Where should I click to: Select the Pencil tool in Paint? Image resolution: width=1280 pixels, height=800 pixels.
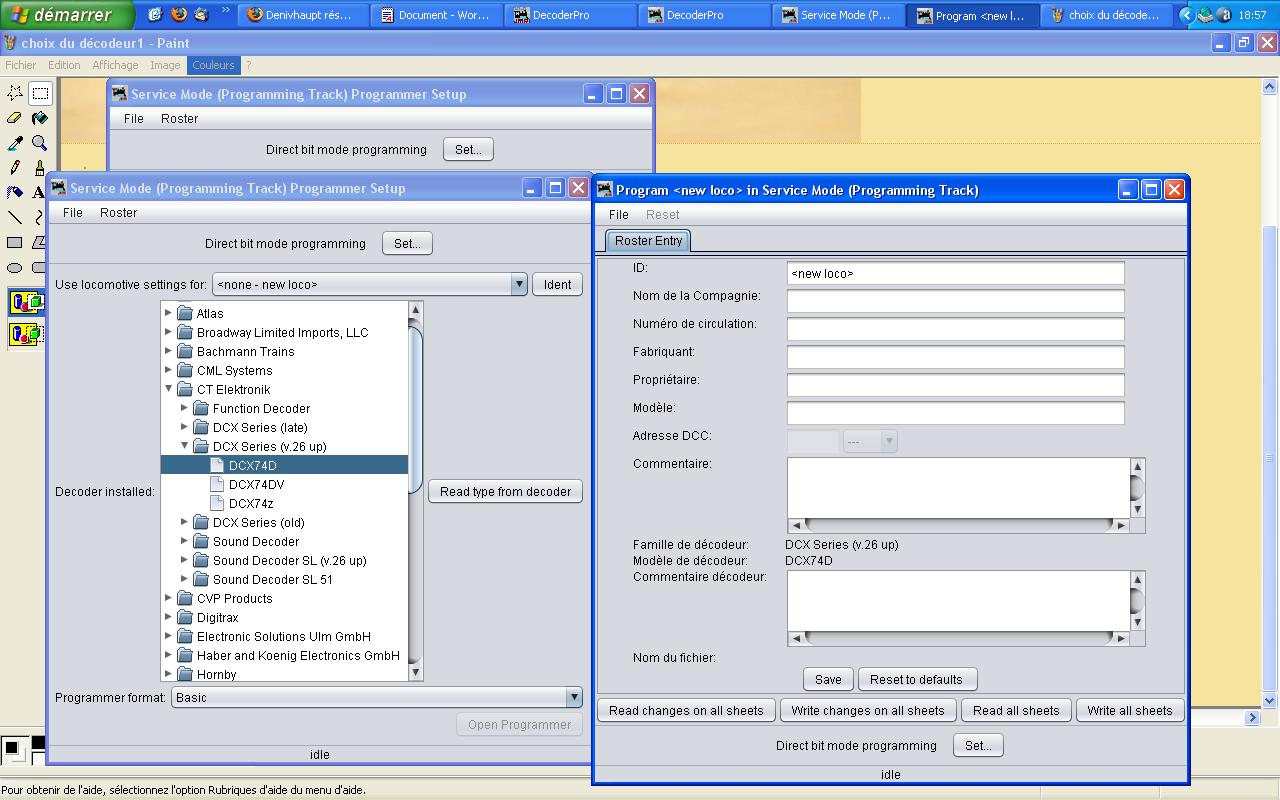[15, 168]
